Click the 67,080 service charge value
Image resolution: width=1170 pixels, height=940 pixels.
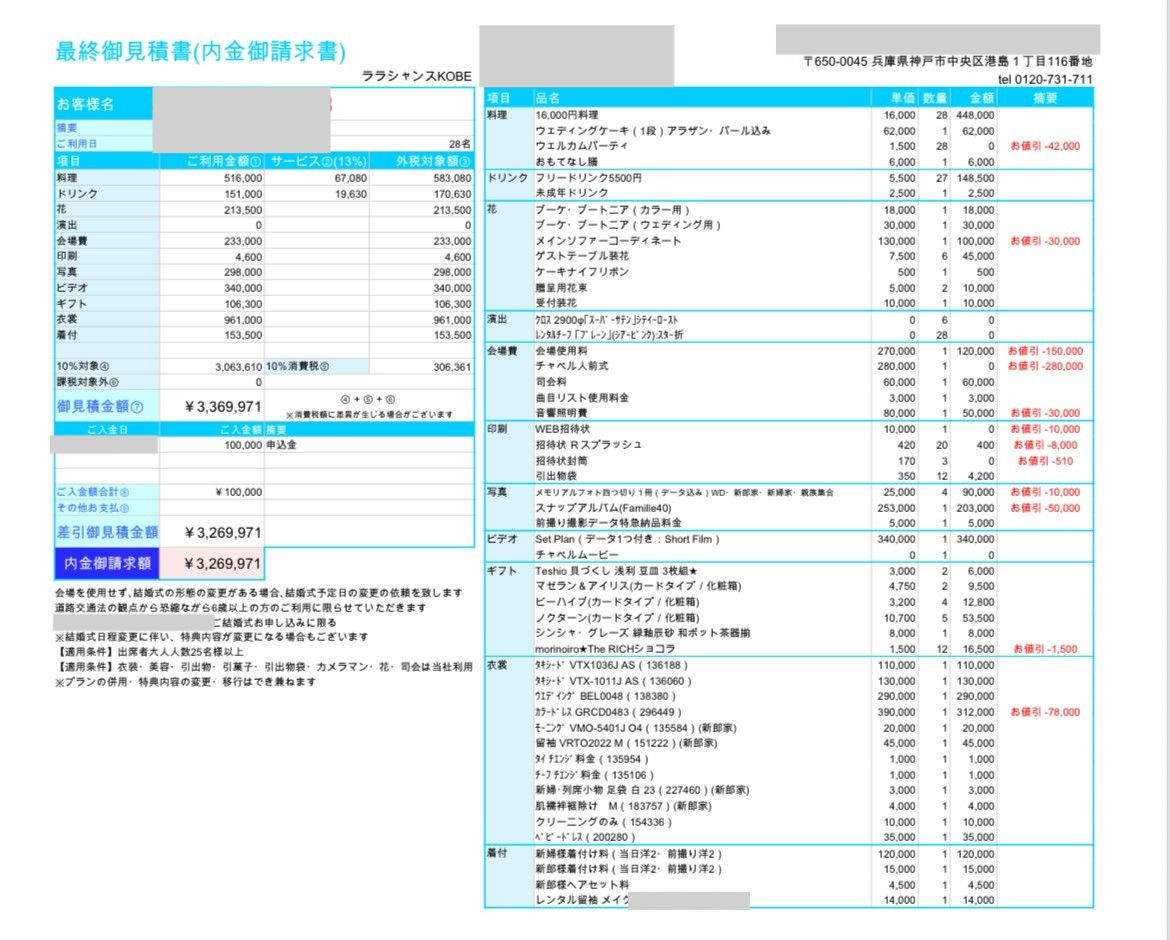coord(351,178)
